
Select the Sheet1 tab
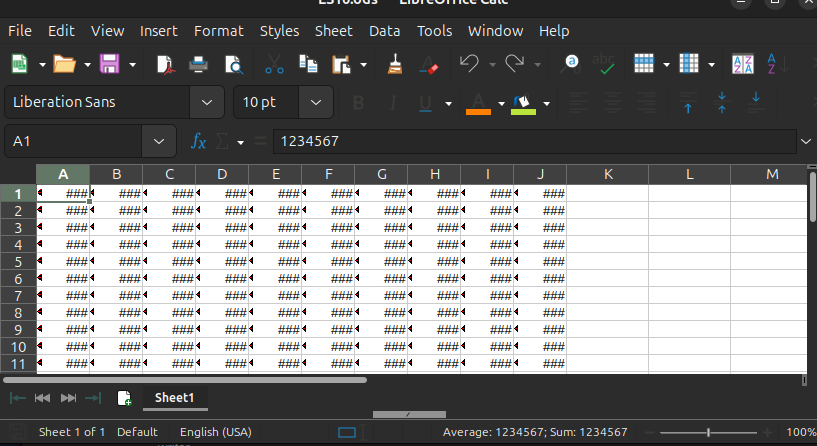[174, 398]
